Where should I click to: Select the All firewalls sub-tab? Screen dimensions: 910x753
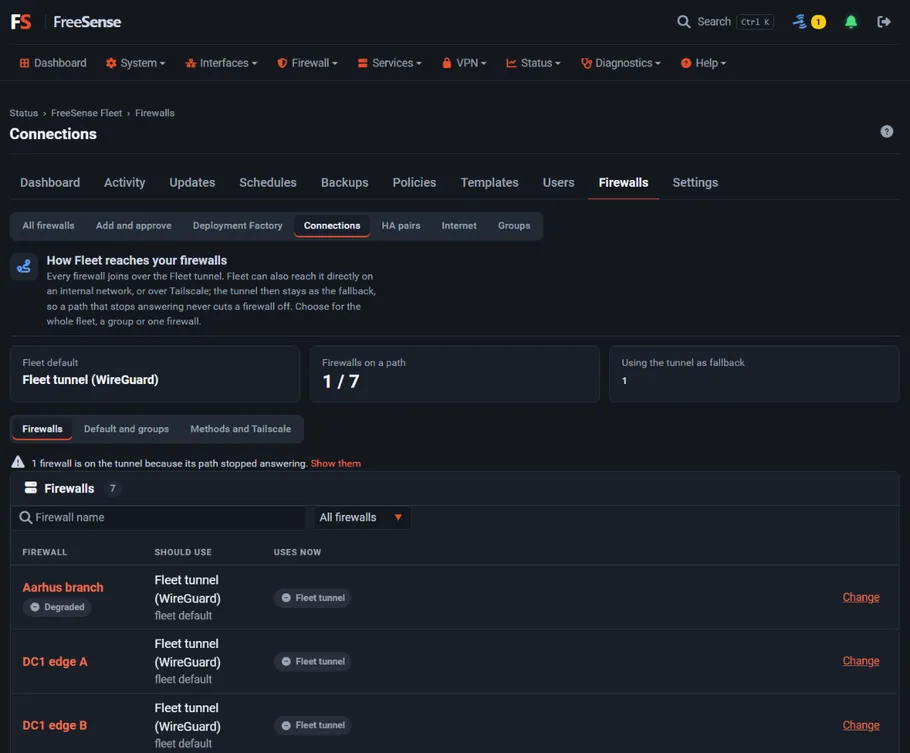pyautogui.click(x=48, y=225)
